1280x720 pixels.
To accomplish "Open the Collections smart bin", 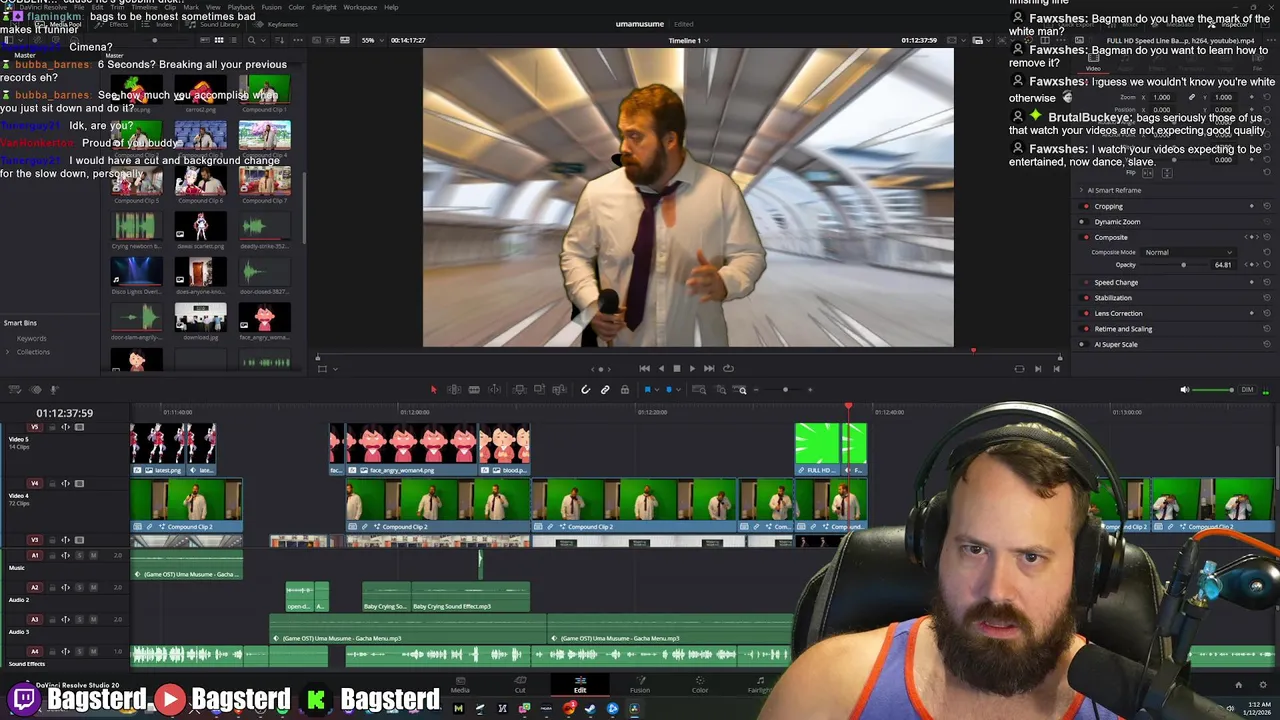I will point(33,352).
